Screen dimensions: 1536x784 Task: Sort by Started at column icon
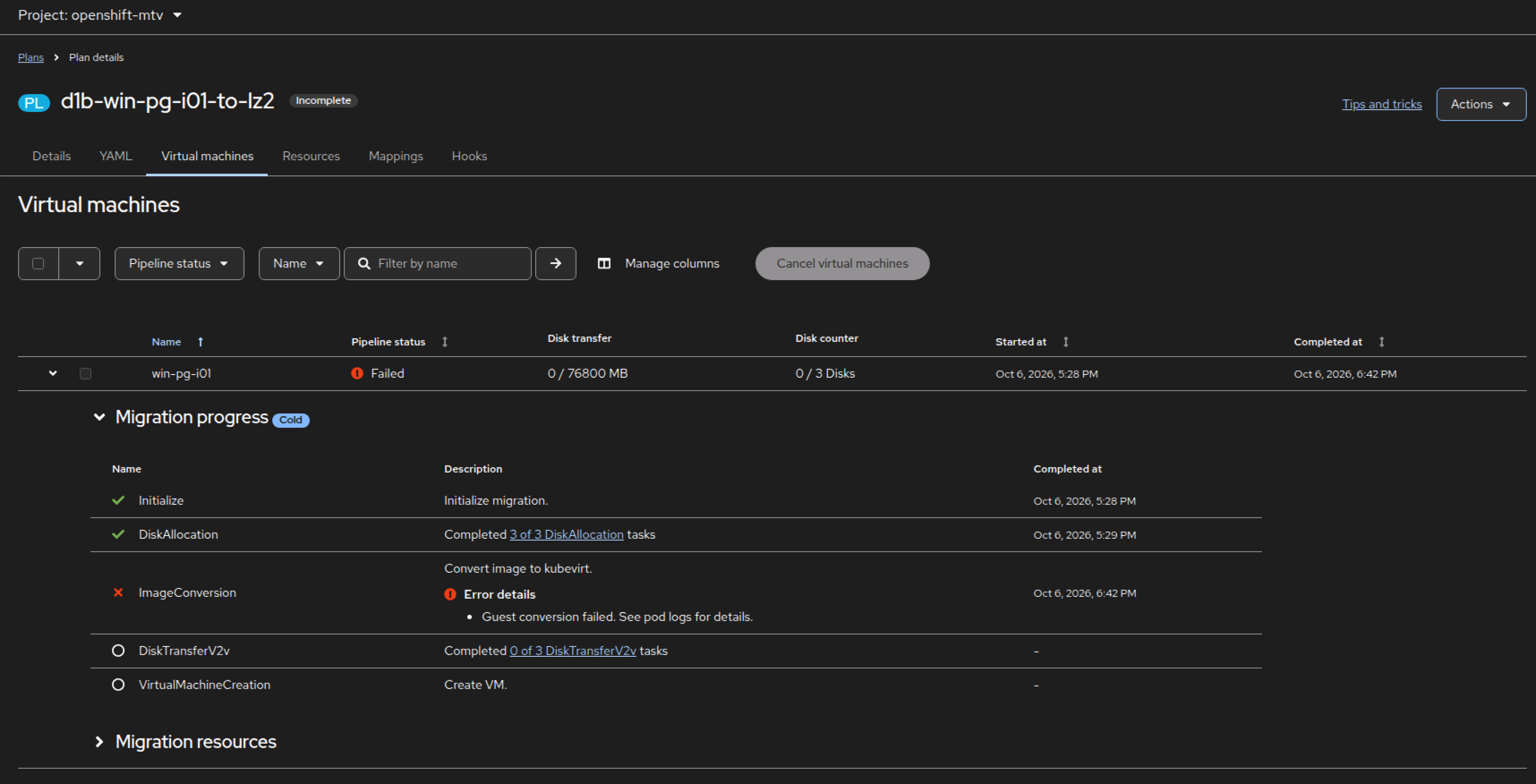tap(1066, 342)
